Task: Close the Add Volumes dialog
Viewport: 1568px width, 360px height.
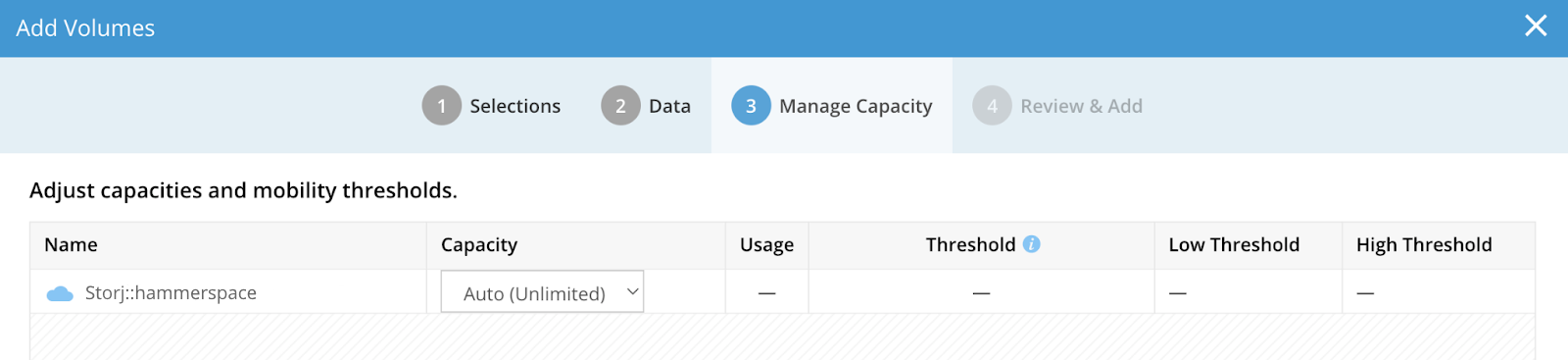Action: [x=1536, y=26]
